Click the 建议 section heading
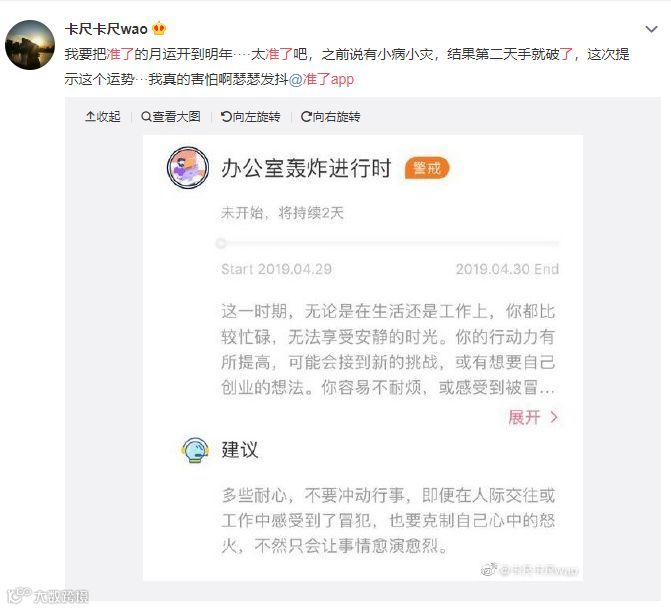This screenshot has width=671, height=610. coord(240,449)
